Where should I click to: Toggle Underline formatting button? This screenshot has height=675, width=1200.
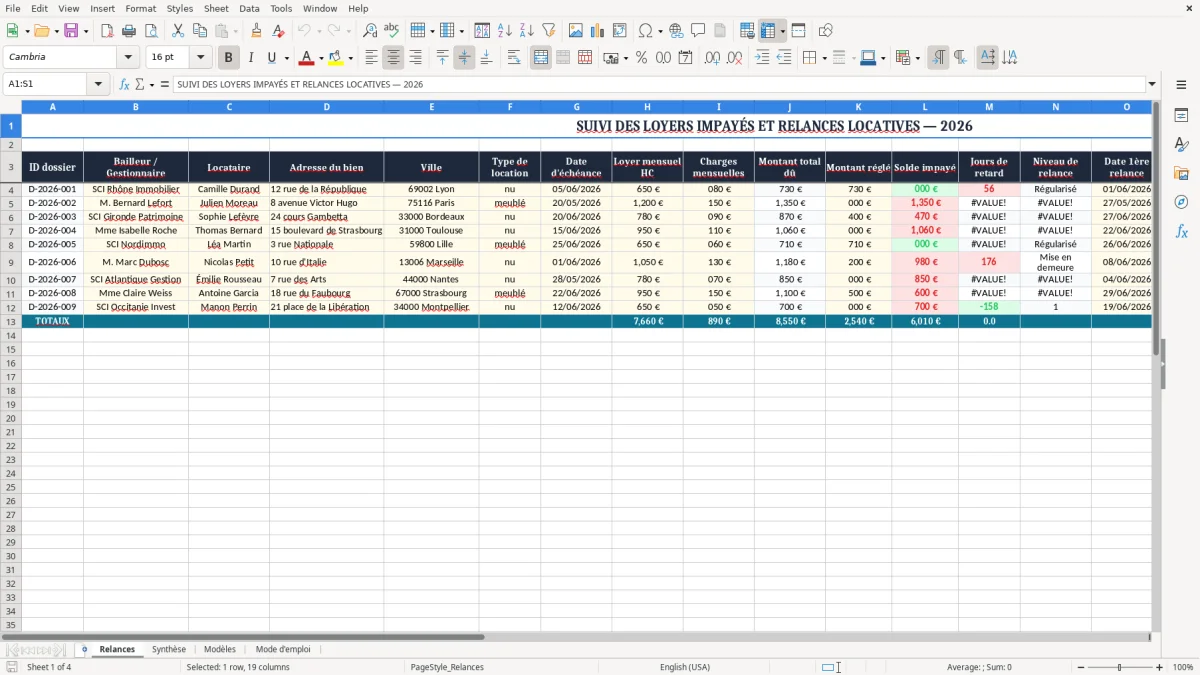pos(271,58)
